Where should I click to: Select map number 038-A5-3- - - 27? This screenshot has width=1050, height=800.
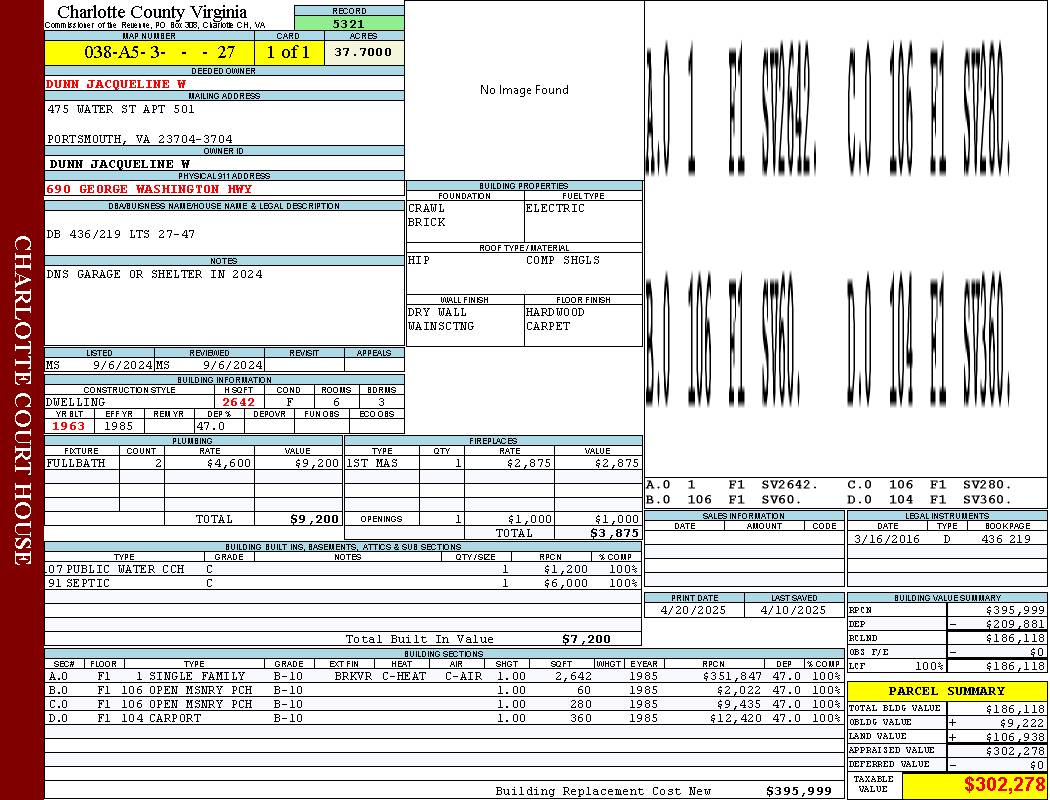[x=159, y=52]
